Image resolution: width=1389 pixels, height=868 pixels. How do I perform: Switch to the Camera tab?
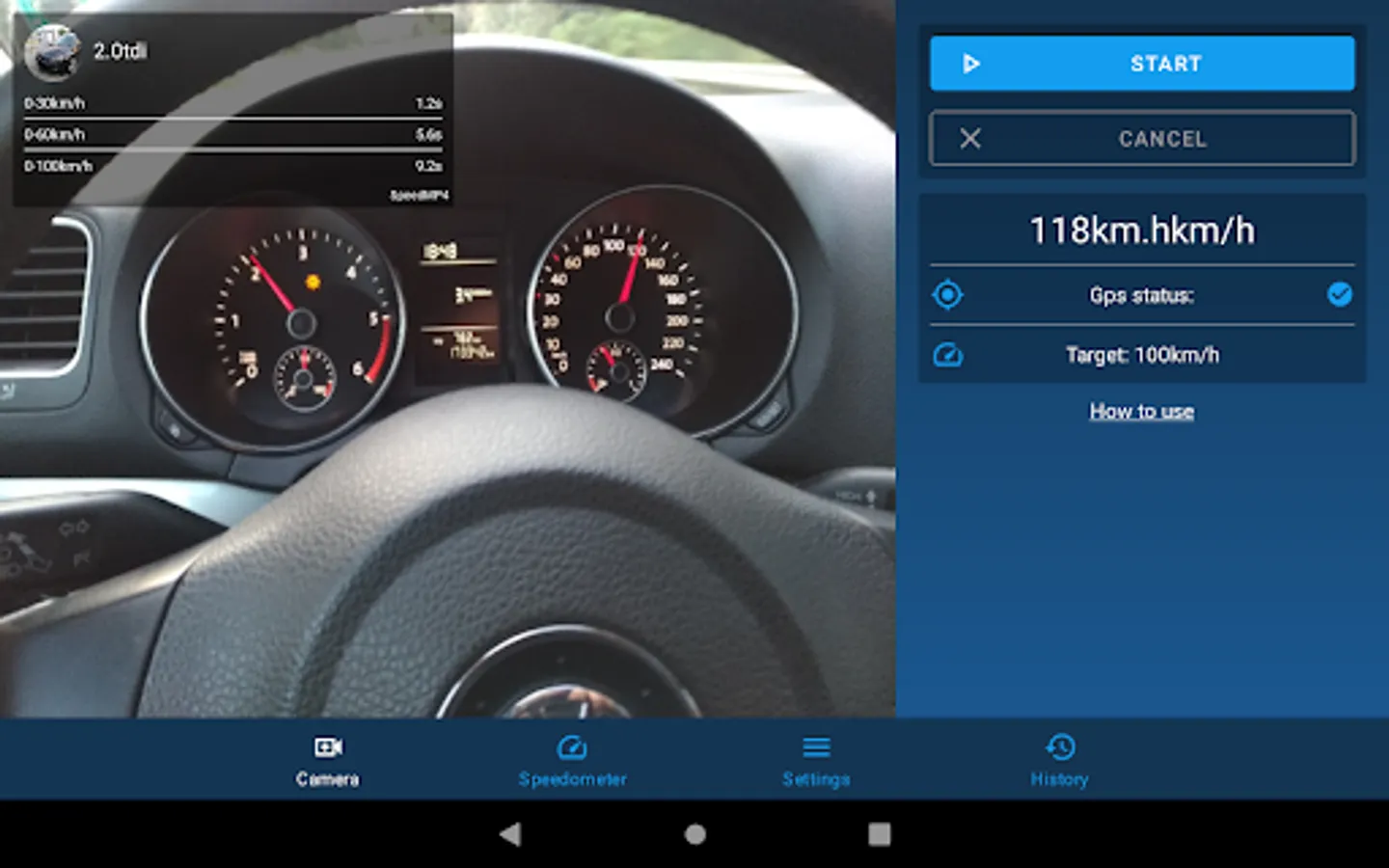(x=328, y=761)
